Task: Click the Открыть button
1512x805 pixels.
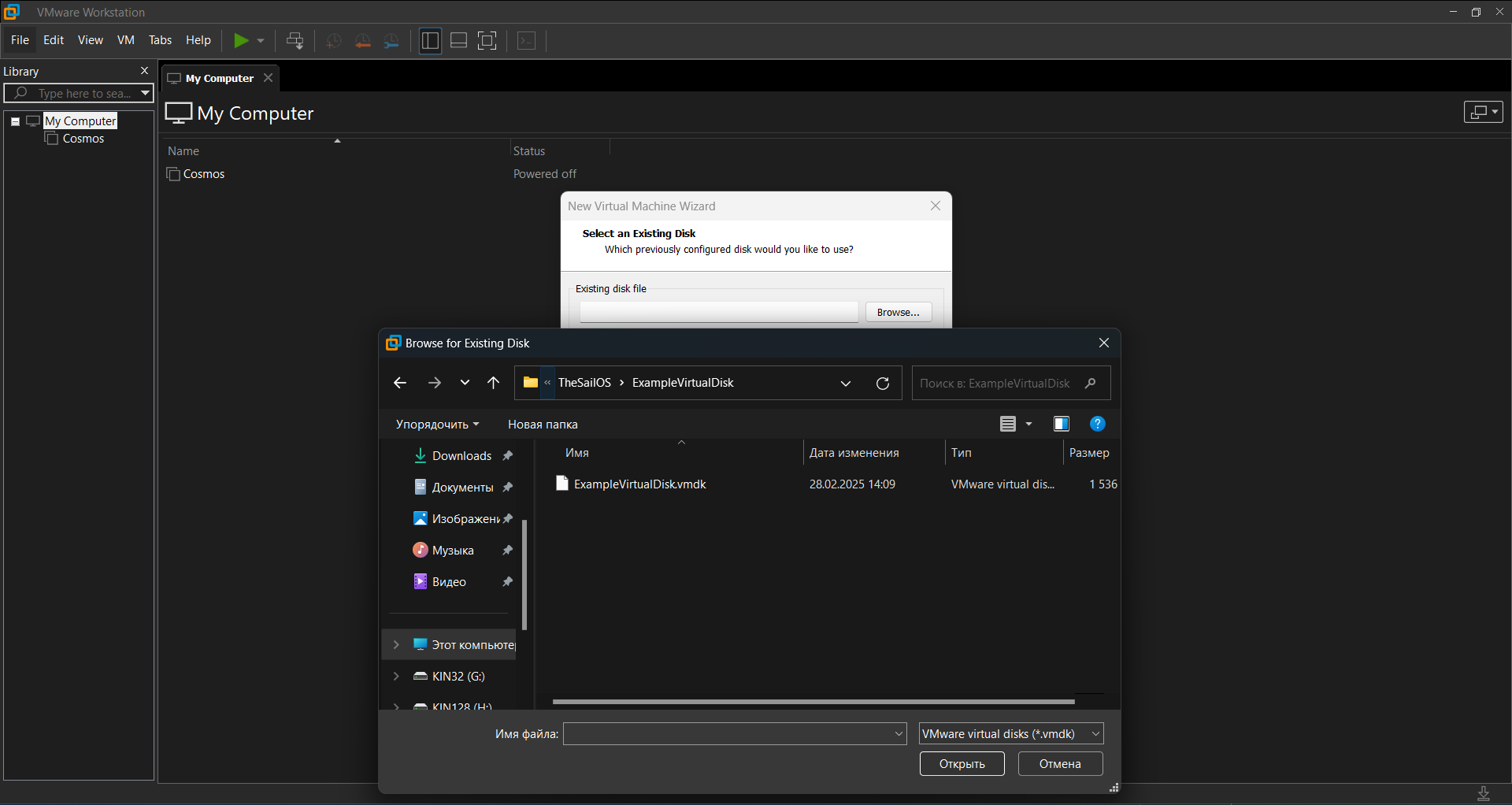Action: (x=962, y=764)
